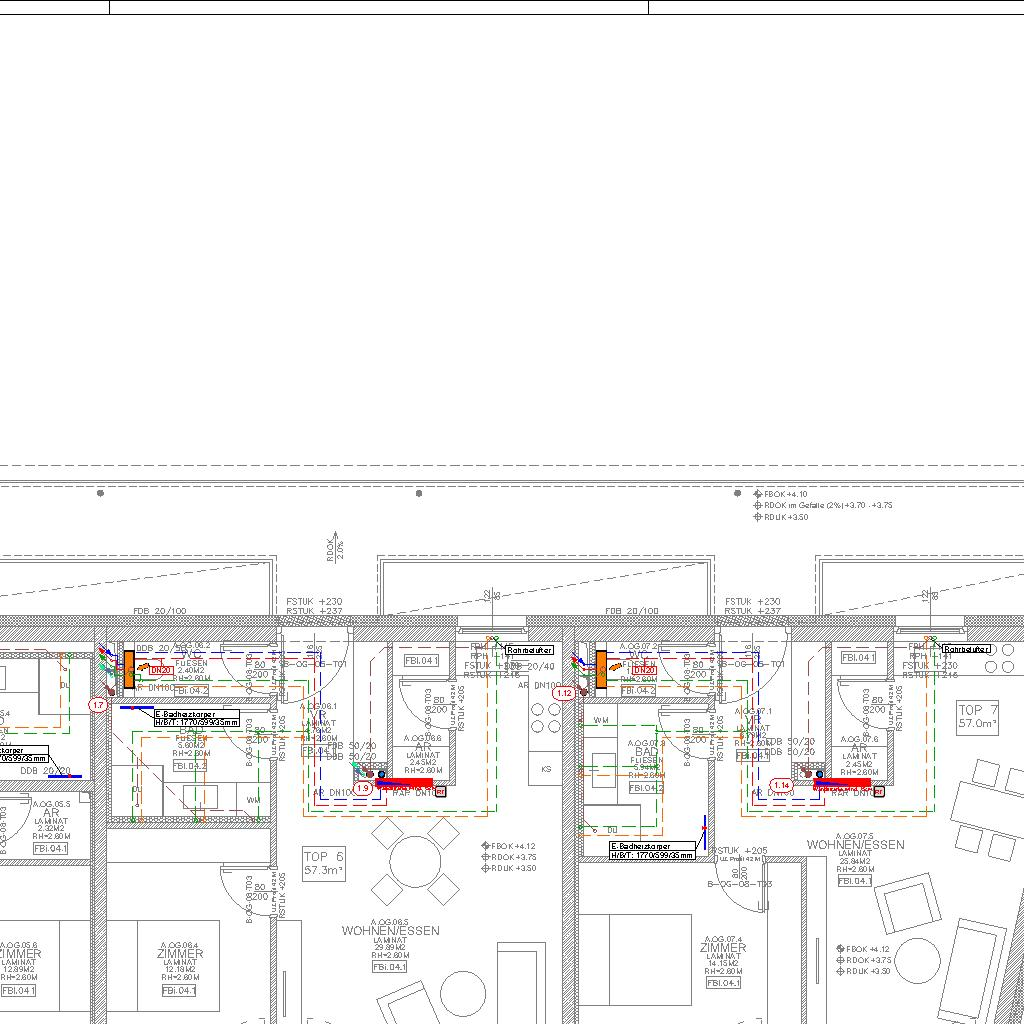Click the KS fridge symbol in the kitchen
The width and height of the screenshot is (1024, 1024).
(546, 769)
